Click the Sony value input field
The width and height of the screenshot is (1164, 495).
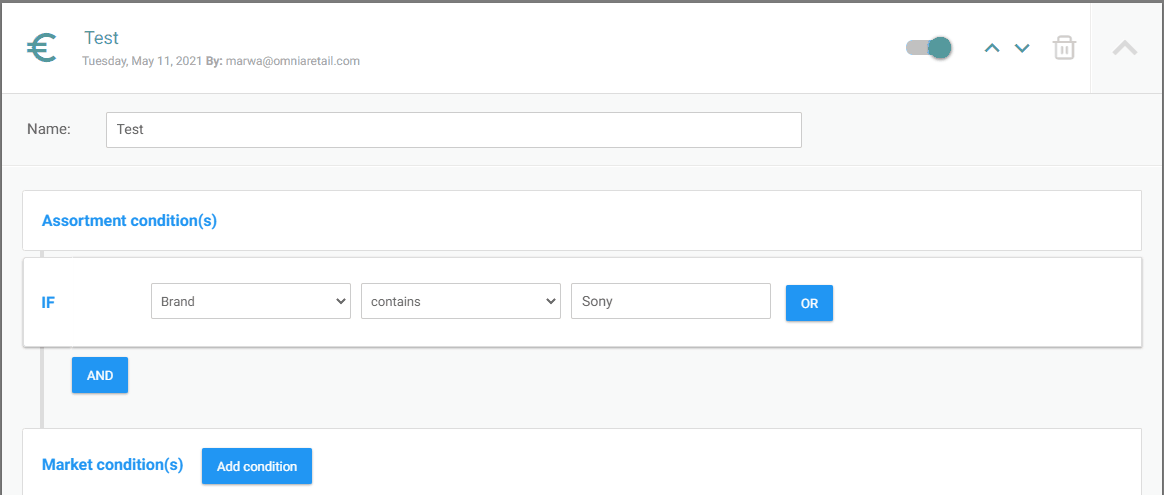click(x=671, y=301)
